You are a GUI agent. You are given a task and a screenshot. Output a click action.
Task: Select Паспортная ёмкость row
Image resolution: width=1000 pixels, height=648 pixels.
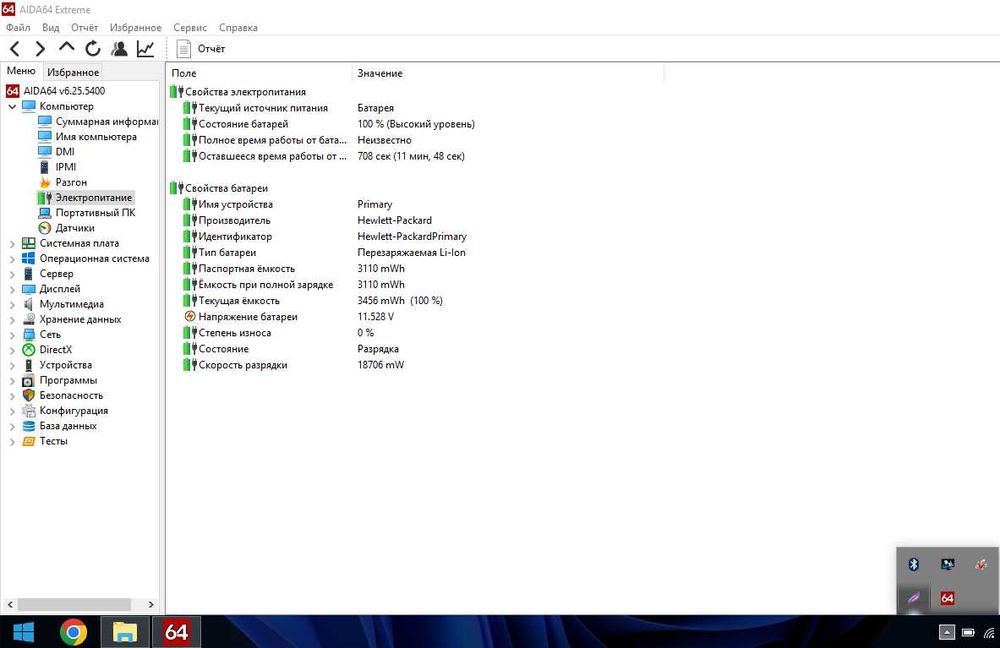click(418, 269)
